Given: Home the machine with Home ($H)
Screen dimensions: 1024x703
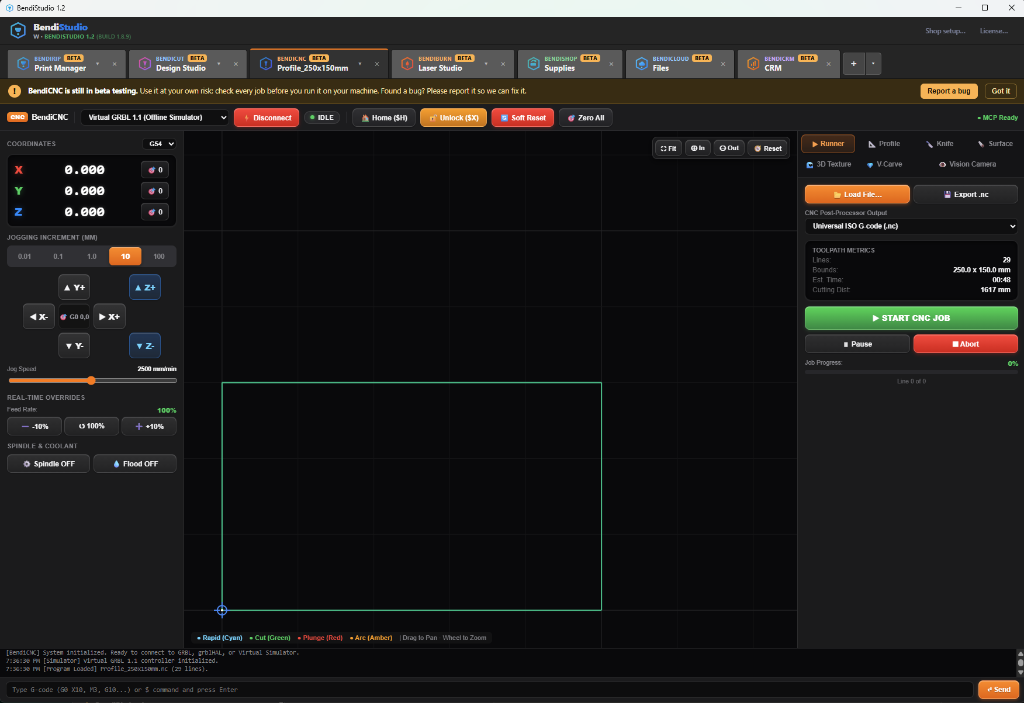Looking at the screenshot, I should 384,118.
